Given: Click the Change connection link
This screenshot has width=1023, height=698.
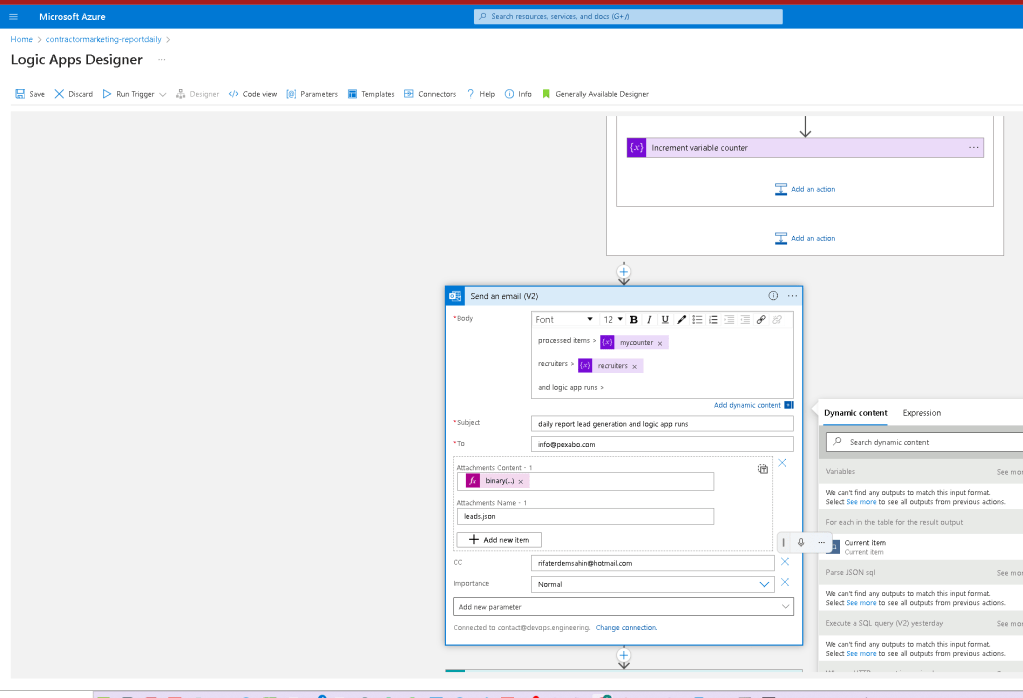Looking at the screenshot, I should pos(626,628).
